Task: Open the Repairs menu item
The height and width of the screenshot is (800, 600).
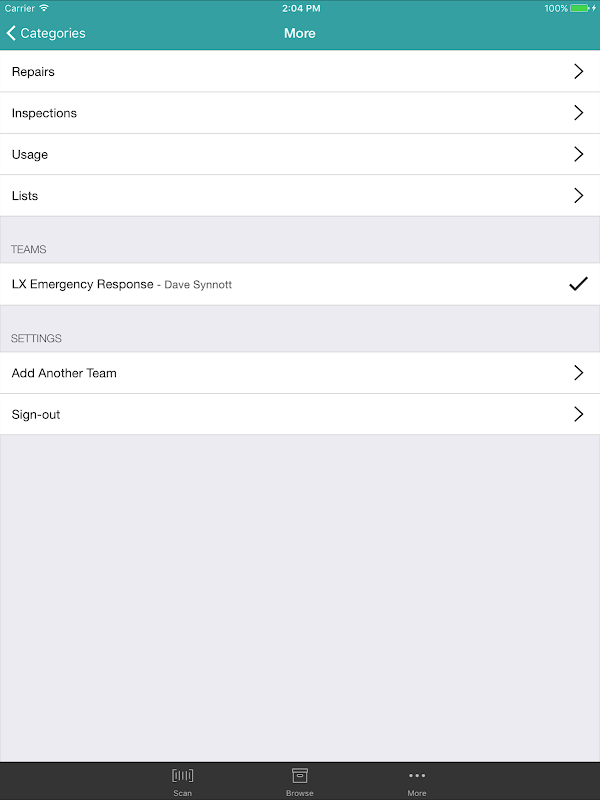Action: [34, 72]
